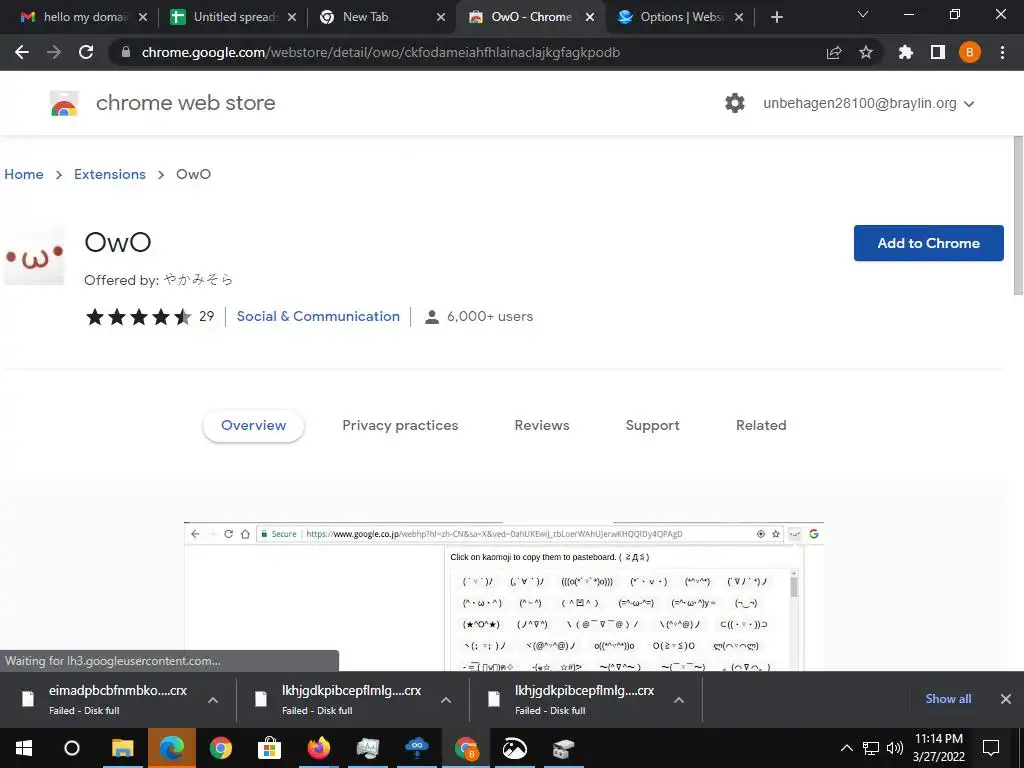The width and height of the screenshot is (1024, 768).
Task: Click the chrome web store logo
Action: 65,103
